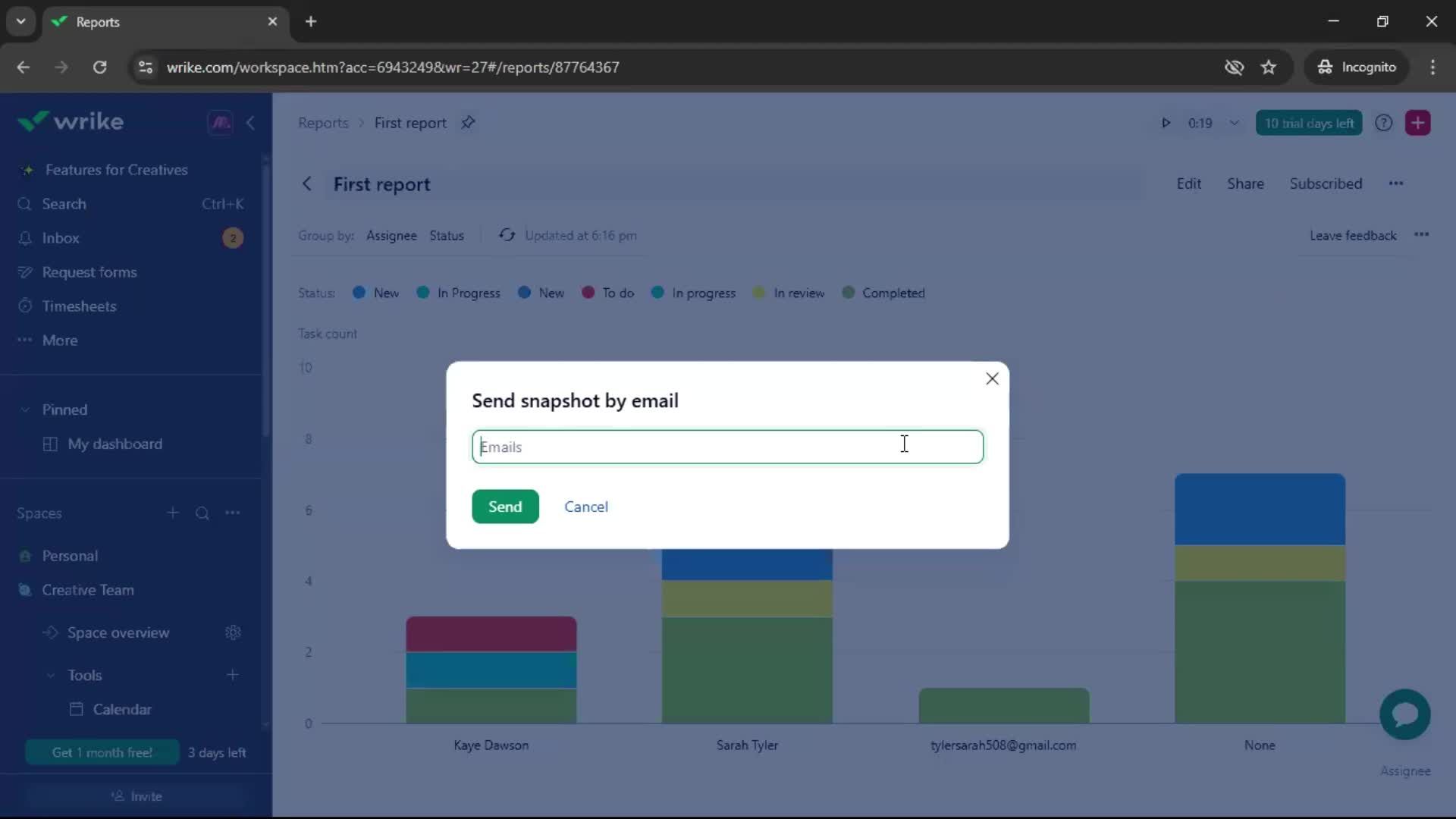Click Leave feedback
The width and height of the screenshot is (1456, 819).
tap(1353, 236)
